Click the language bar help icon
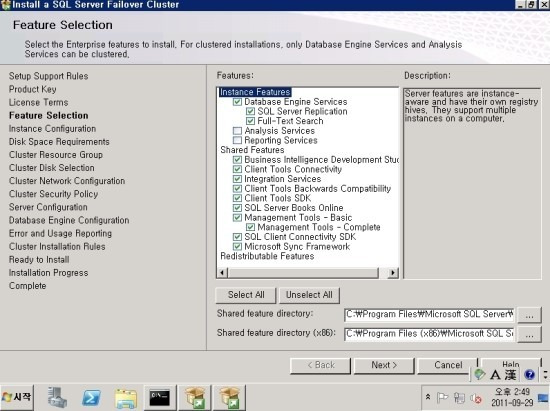Image resolution: width=550 pixels, height=411 pixels. point(529,375)
